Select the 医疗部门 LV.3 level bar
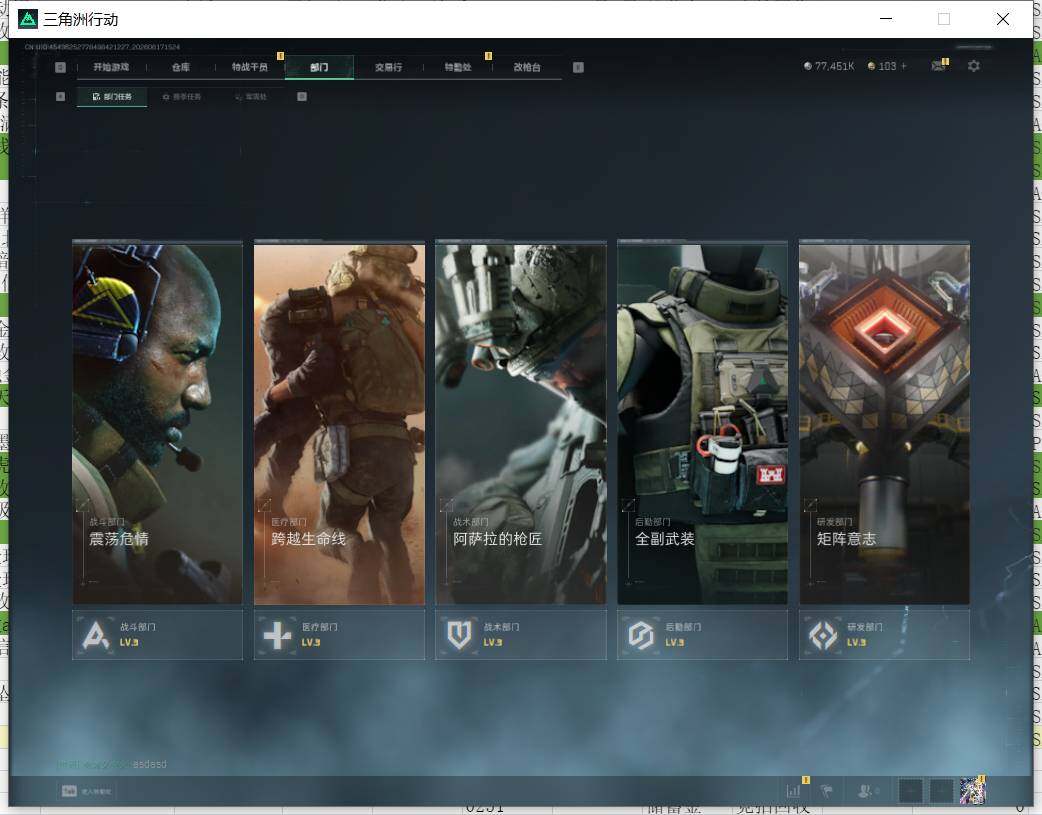This screenshot has width=1042, height=815. [340, 635]
